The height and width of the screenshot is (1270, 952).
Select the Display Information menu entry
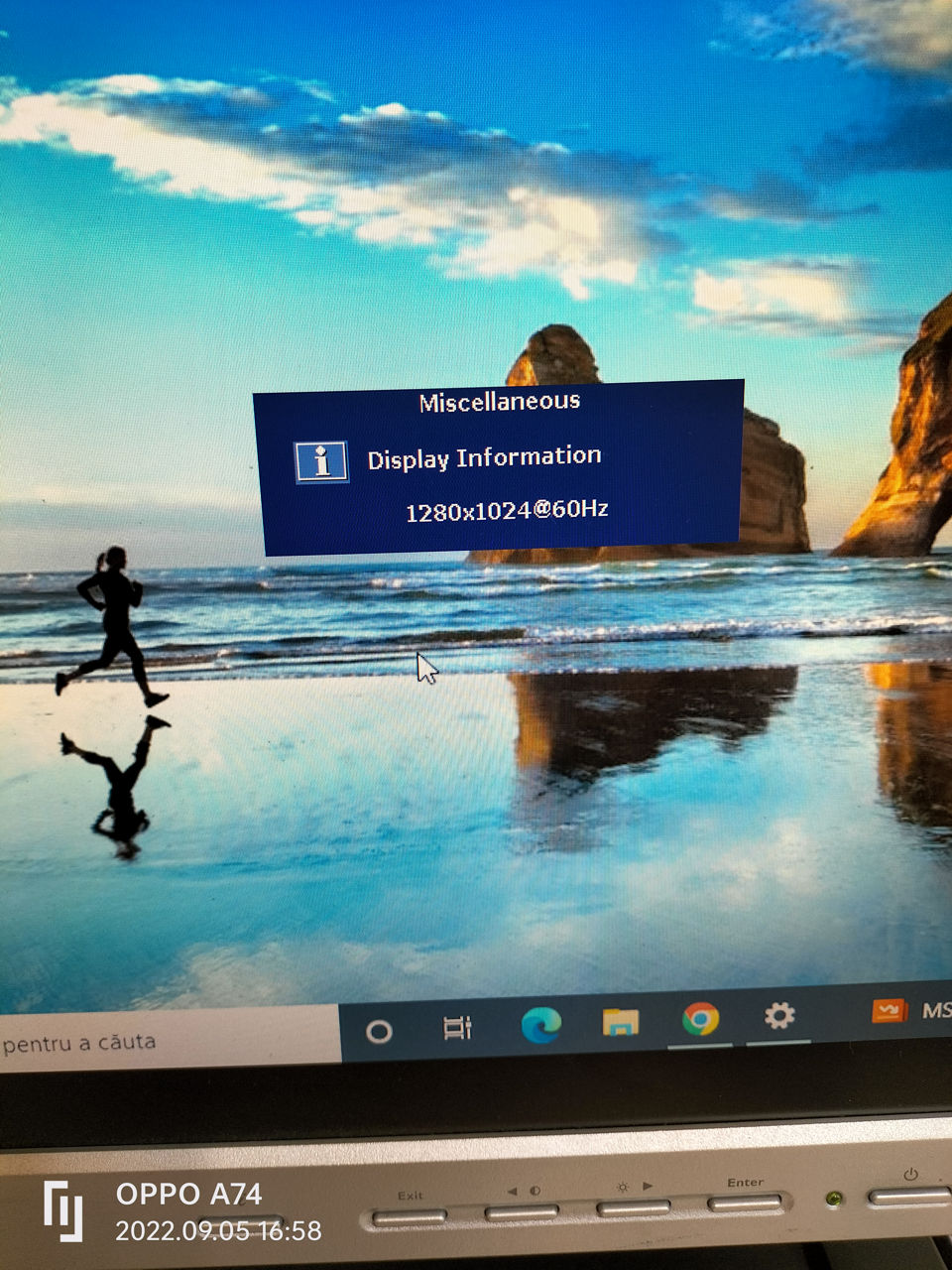484,457
